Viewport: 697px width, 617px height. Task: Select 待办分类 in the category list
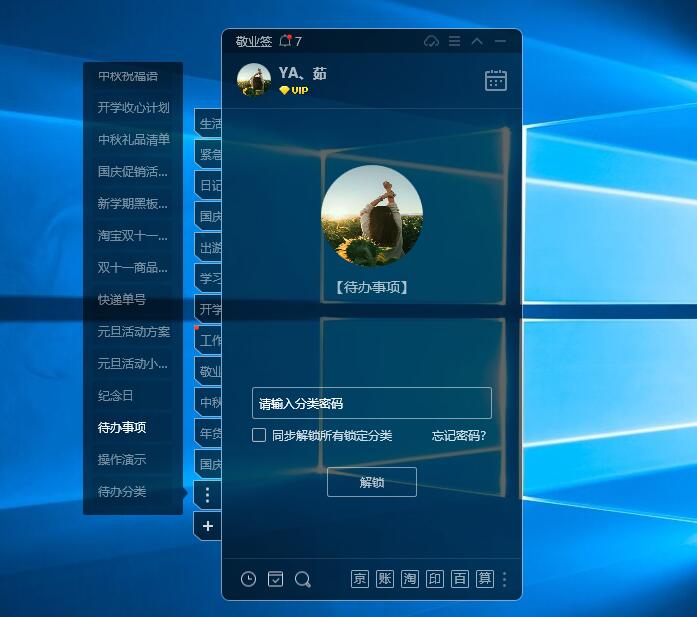(133, 492)
